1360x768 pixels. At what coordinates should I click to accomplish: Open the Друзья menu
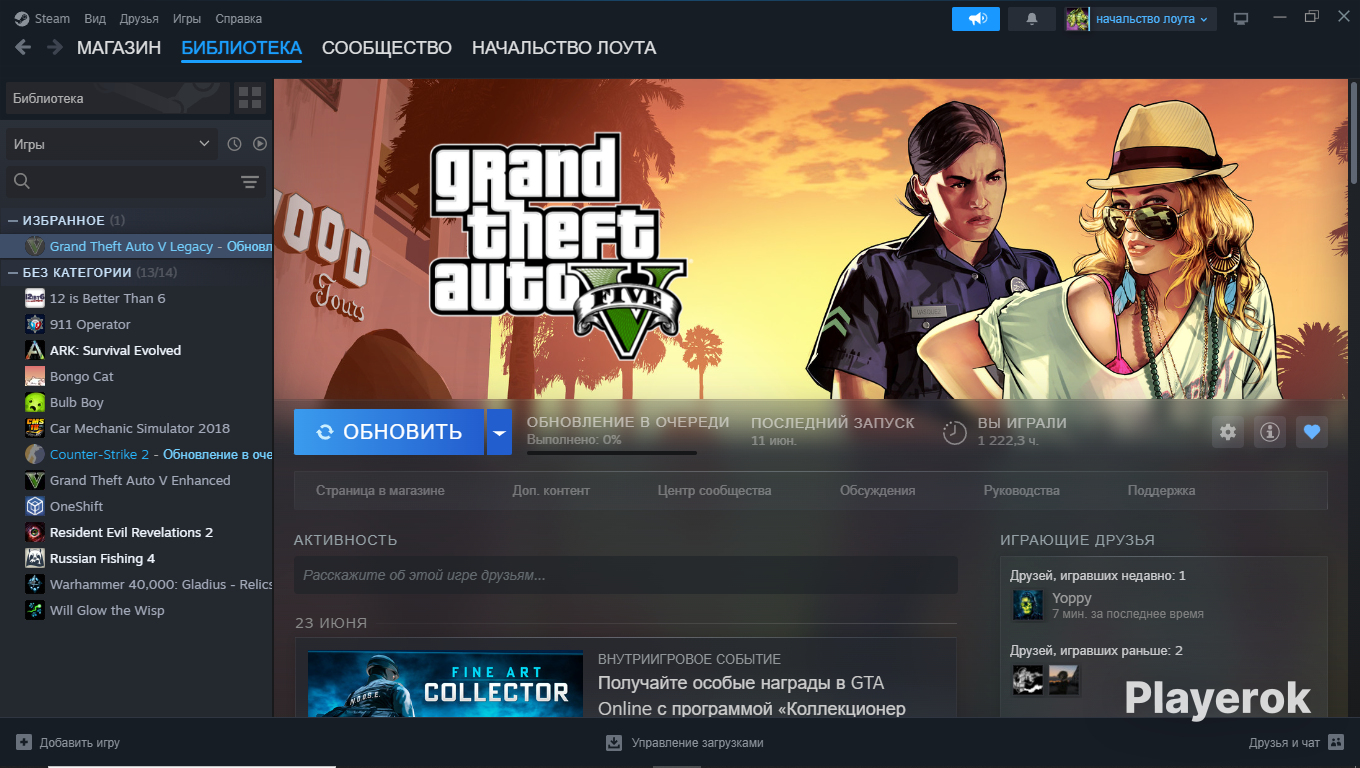pyautogui.click(x=139, y=18)
